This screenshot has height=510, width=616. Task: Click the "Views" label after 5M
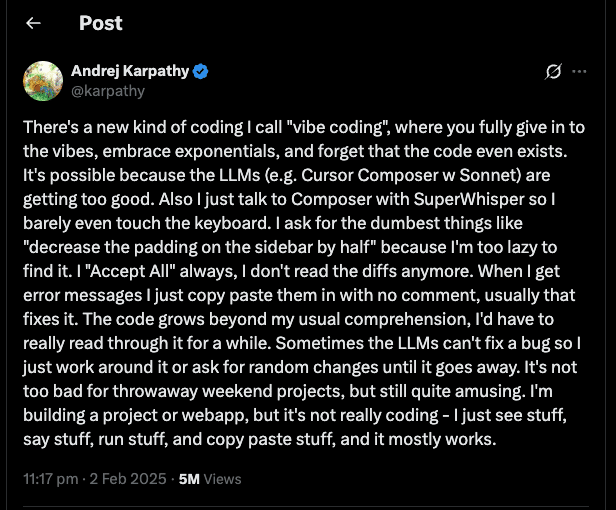coord(222,479)
